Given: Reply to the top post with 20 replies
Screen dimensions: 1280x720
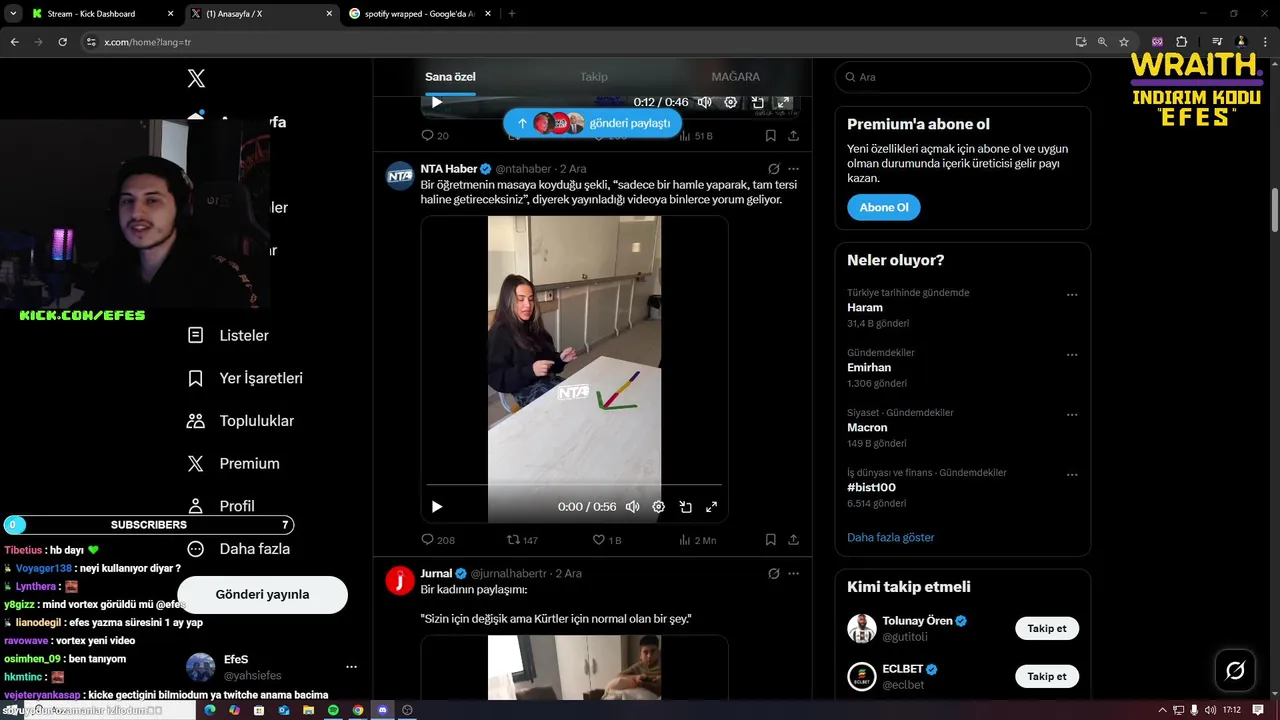Looking at the screenshot, I should (435, 135).
